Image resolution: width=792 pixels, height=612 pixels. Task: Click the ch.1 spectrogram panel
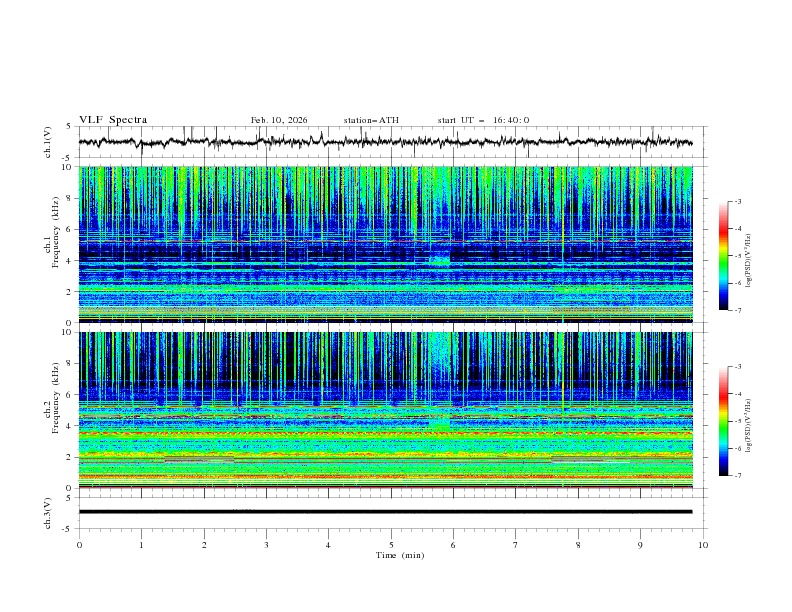pos(385,244)
